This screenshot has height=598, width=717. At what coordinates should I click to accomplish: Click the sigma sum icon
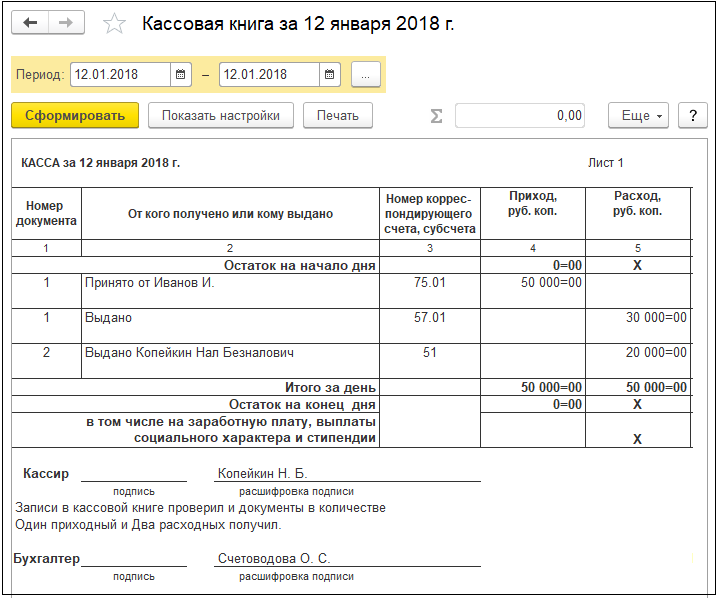pyautogui.click(x=436, y=116)
